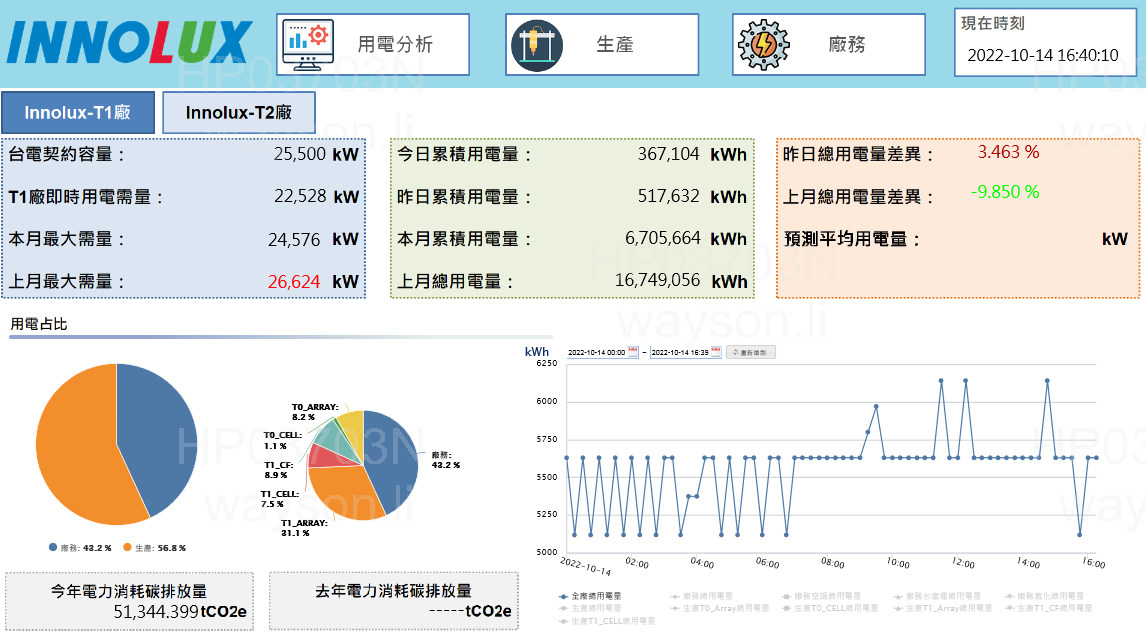Click the 本月累積用電量 value 6,705,664
This screenshot has height=637, width=1146.
pos(663,238)
